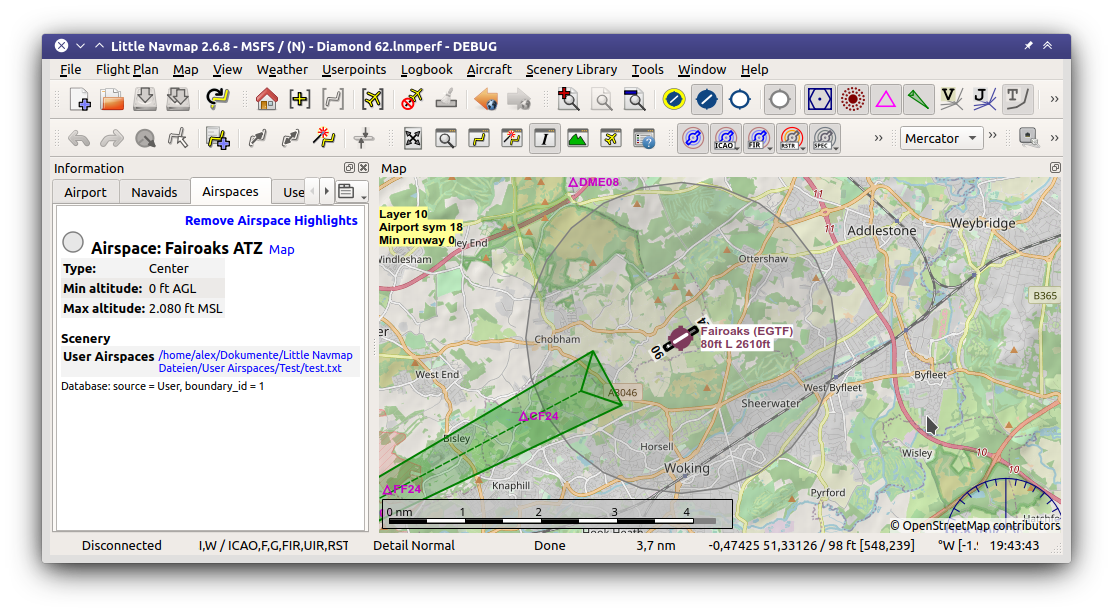Open Information tabs list dropdown

pos(353,192)
